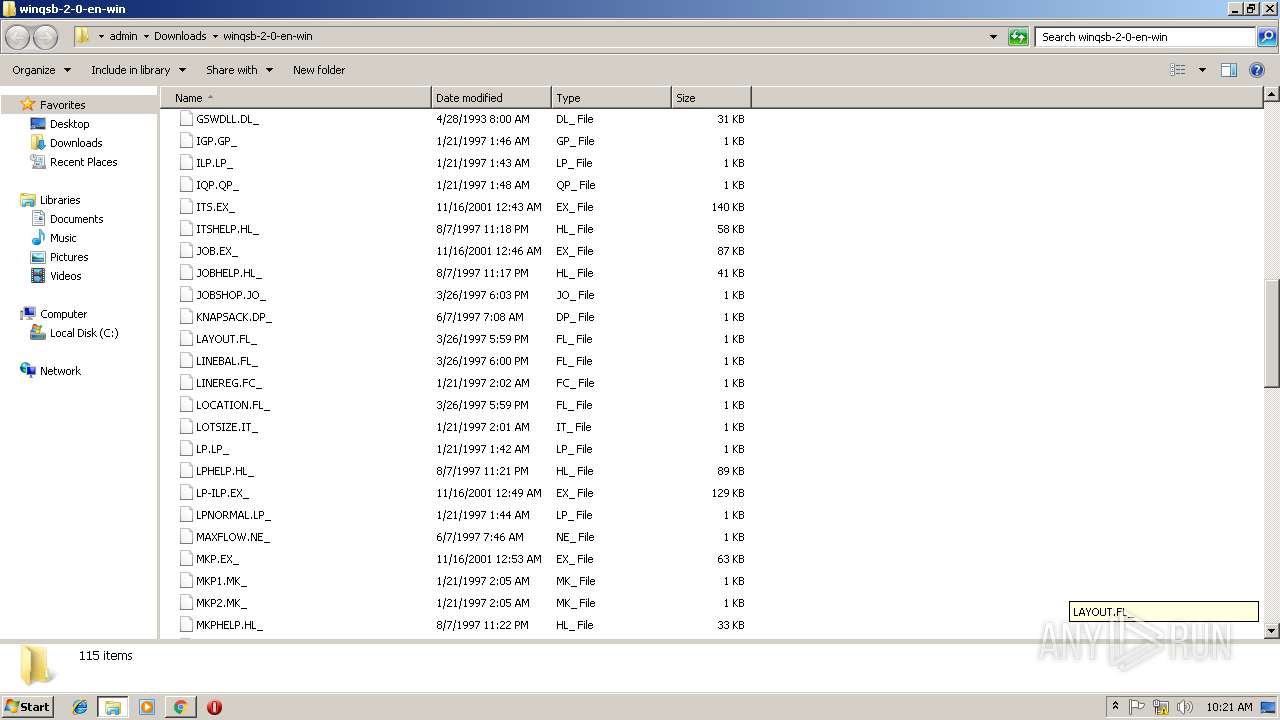Viewport: 1280px width, 720px height.
Task: Select the file KNAPSACK.DP_
Action: (234, 317)
